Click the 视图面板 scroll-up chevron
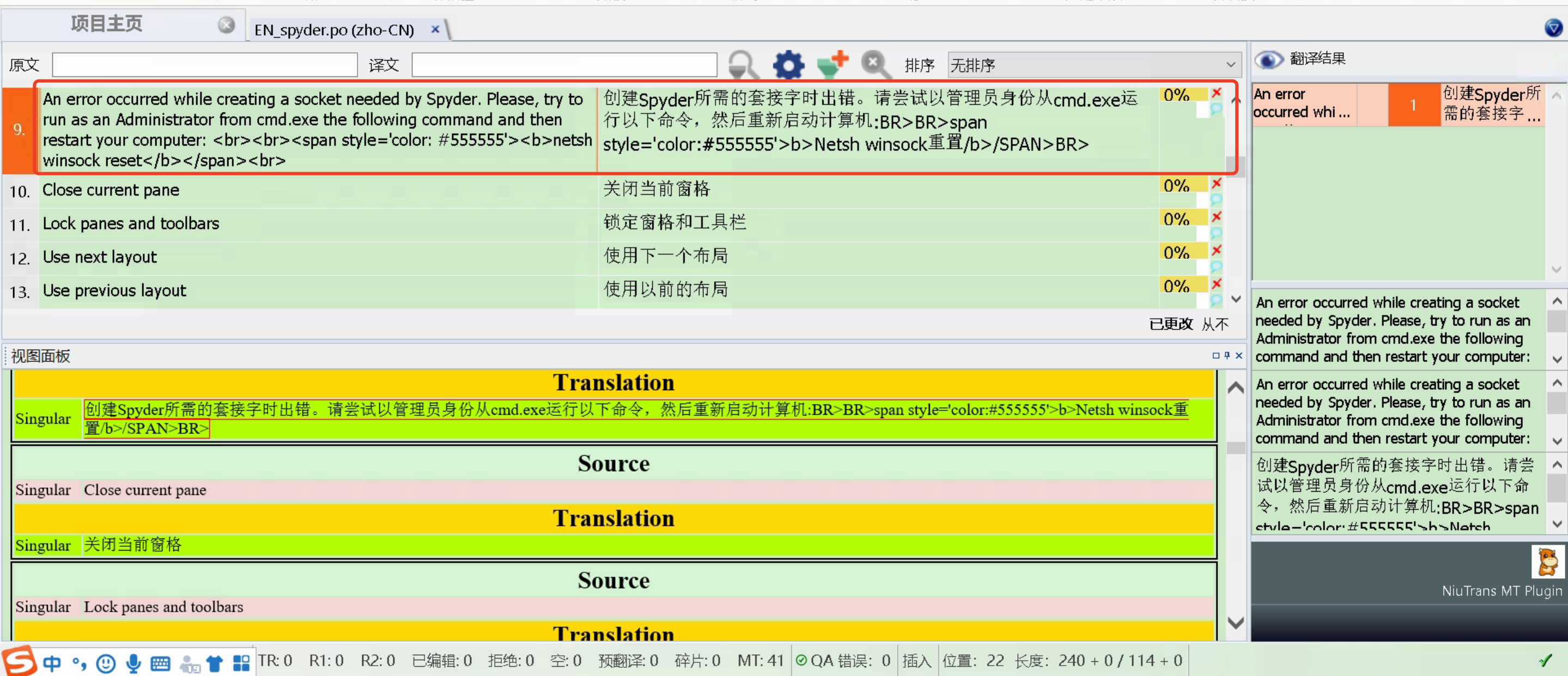Viewport: 1568px width, 676px height. point(1236,387)
